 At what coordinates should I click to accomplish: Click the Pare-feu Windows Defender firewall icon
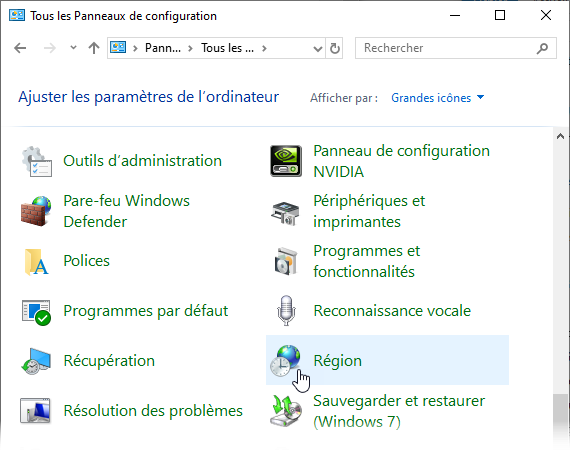click(36, 211)
